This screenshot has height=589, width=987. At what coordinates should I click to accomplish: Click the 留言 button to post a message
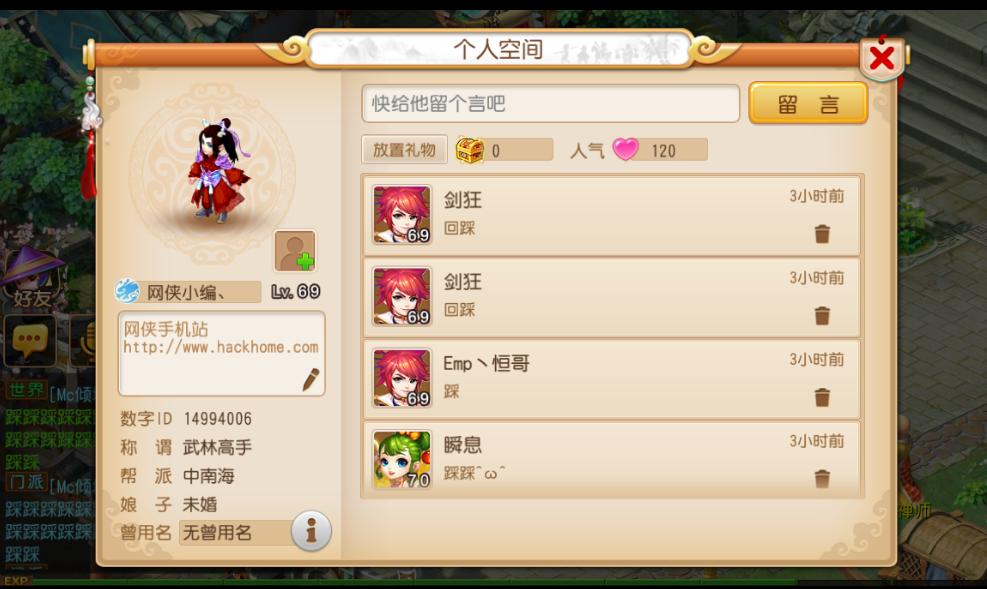(808, 103)
